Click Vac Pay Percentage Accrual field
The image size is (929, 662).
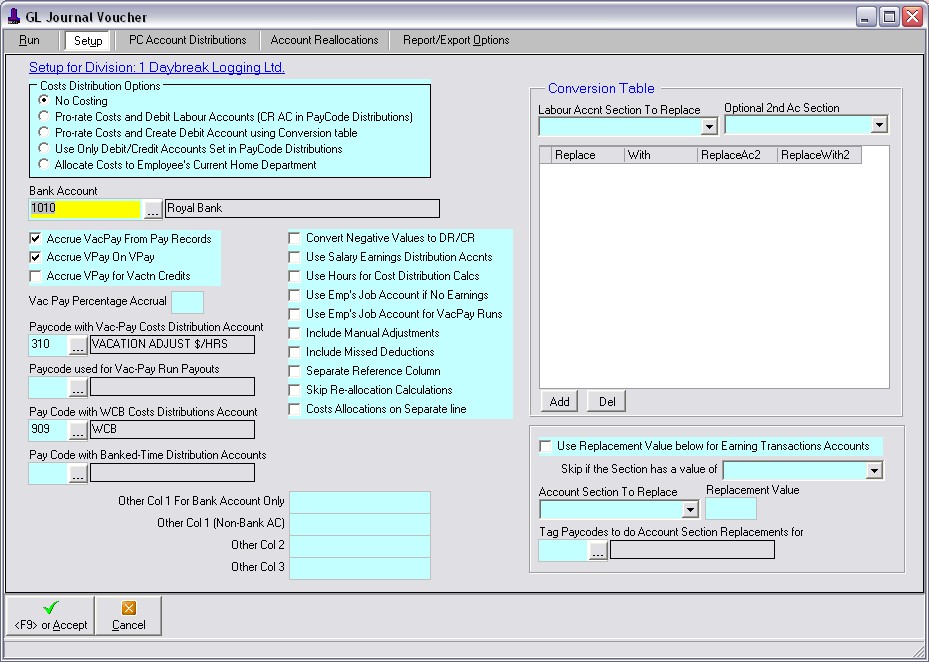click(187, 302)
